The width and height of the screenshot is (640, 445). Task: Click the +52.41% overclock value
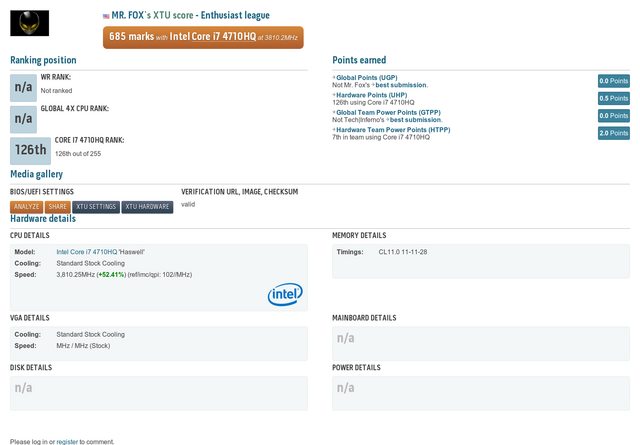click(111, 275)
